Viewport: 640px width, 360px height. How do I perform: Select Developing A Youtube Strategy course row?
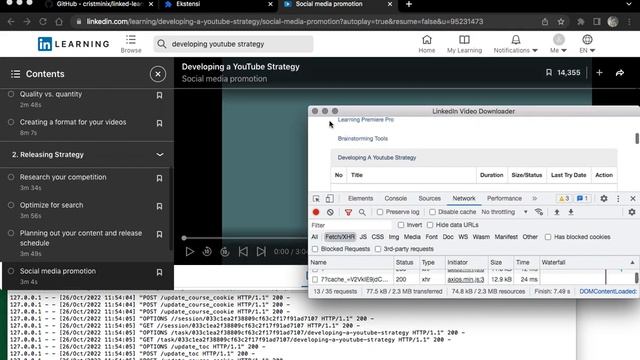[x=473, y=158]
